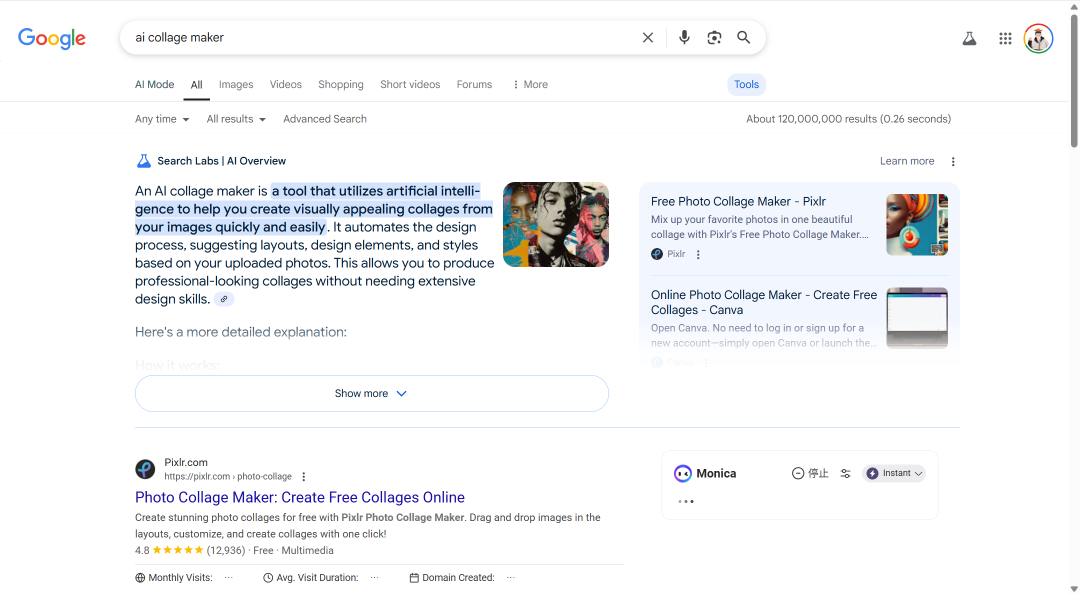
Task: Open the Google apps grid
Action: click(1005, 39)
